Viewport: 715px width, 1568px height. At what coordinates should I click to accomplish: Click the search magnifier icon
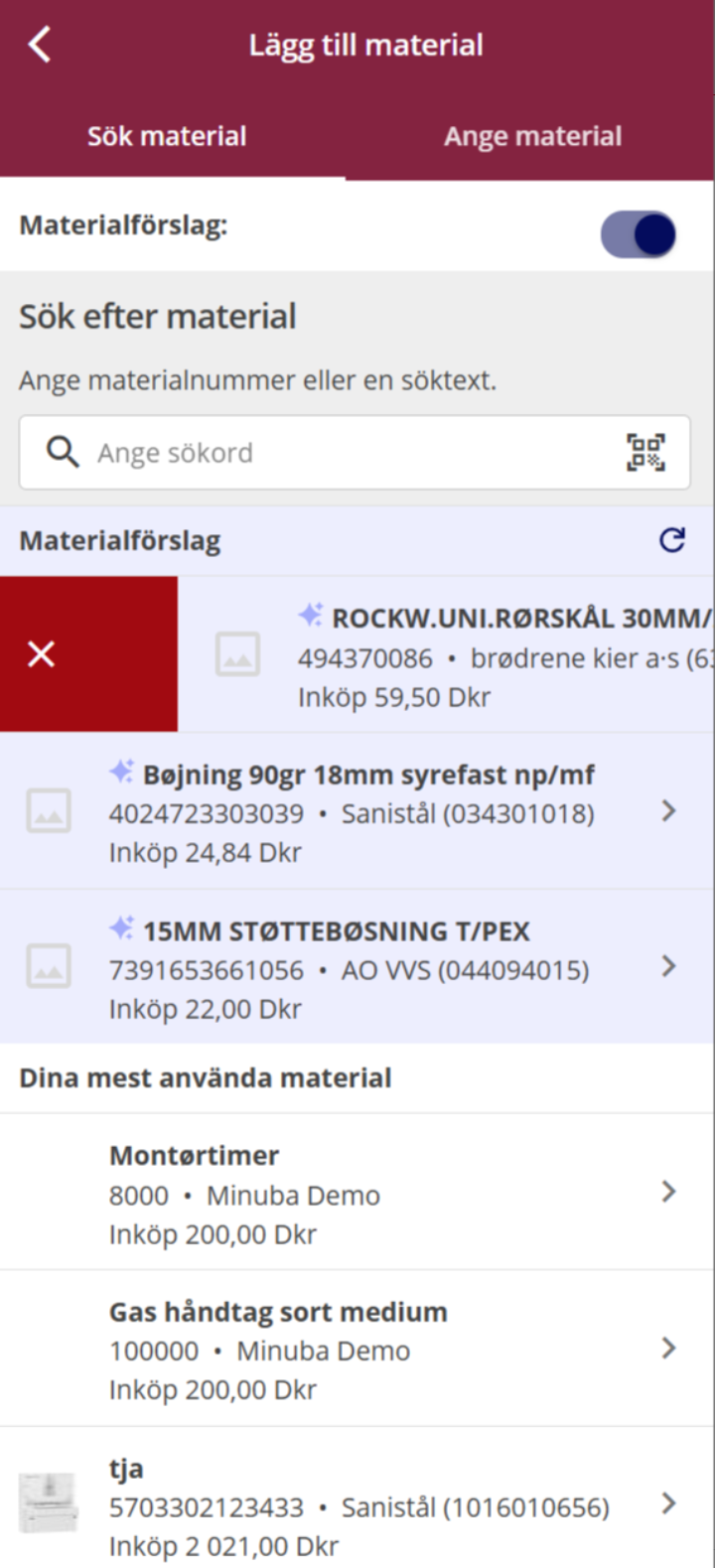tap(63, 453)
